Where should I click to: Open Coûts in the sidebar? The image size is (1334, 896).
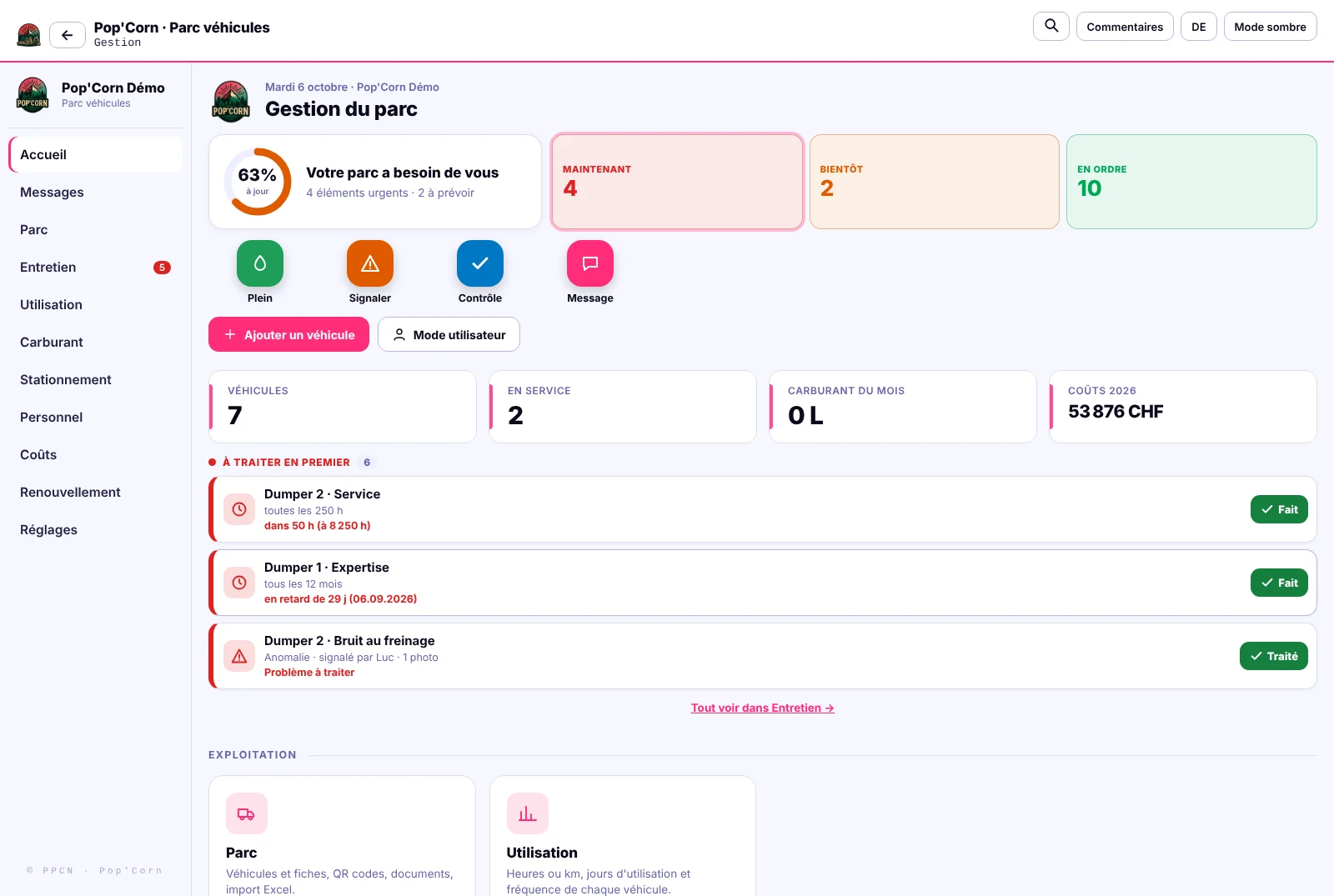point(95,455)
